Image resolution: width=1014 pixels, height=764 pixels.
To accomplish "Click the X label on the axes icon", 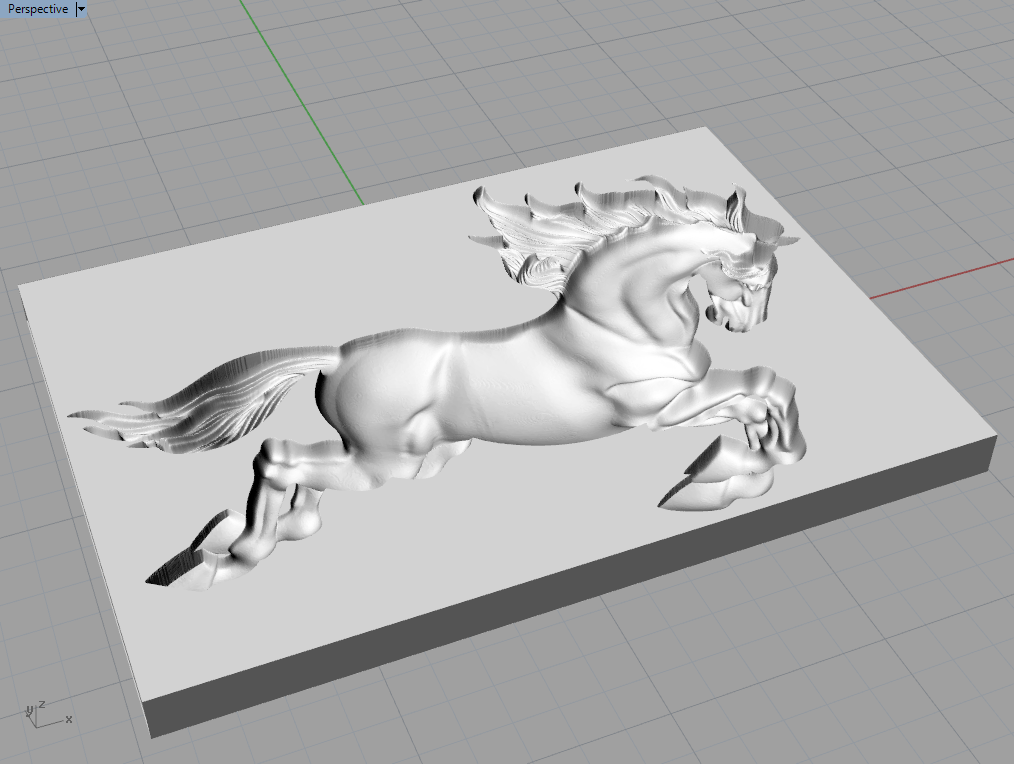I will click(x=68, y=719).
